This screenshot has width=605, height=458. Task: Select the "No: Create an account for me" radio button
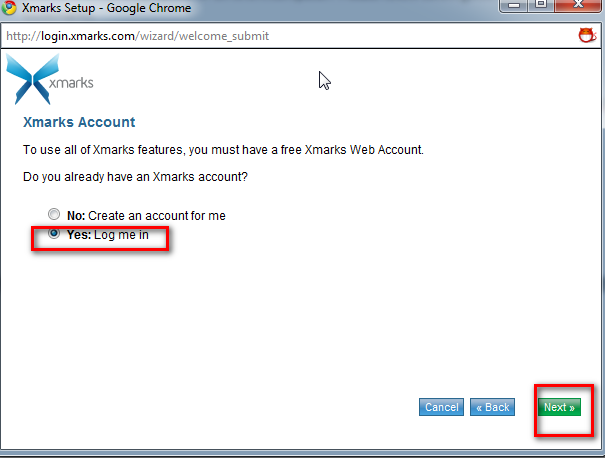click(x=54, y=214)
